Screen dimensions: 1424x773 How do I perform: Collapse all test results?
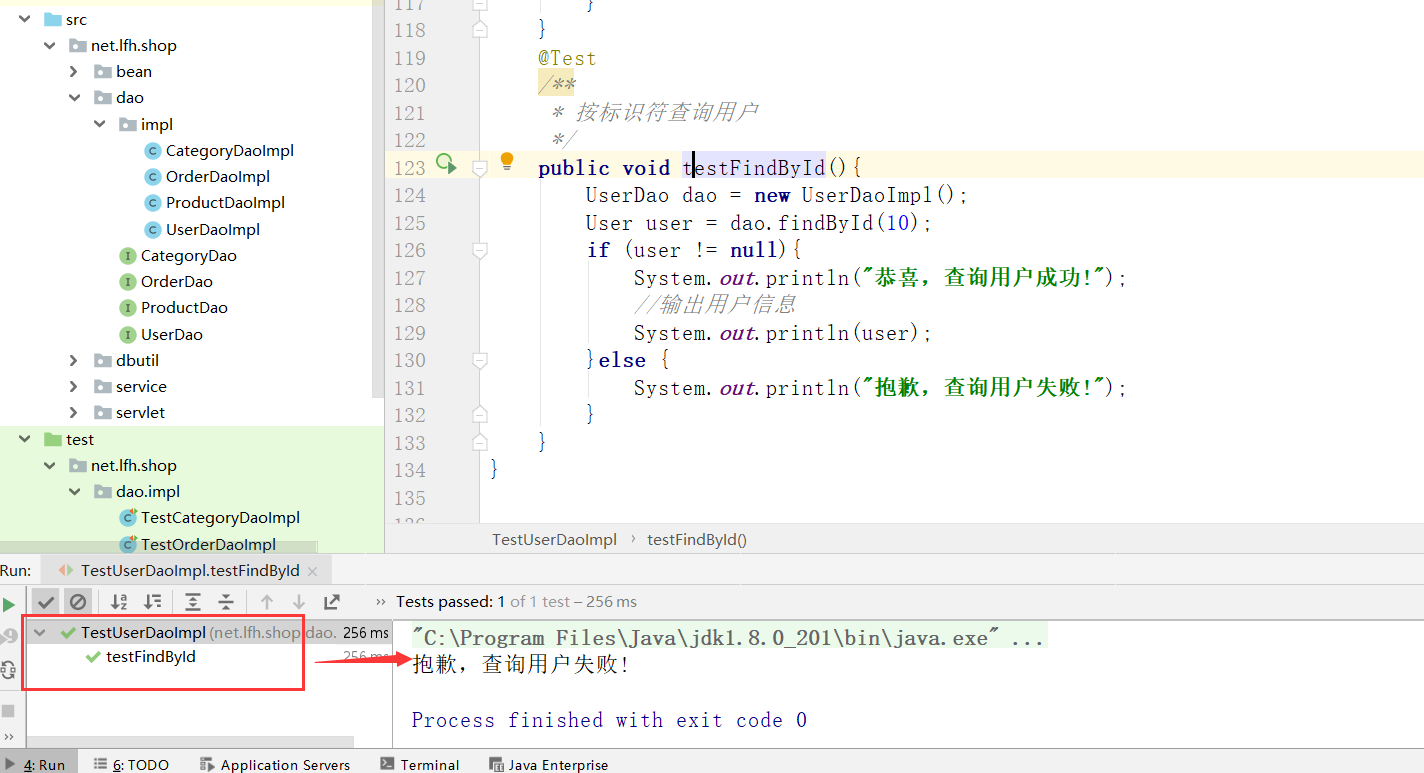(226, 602)
